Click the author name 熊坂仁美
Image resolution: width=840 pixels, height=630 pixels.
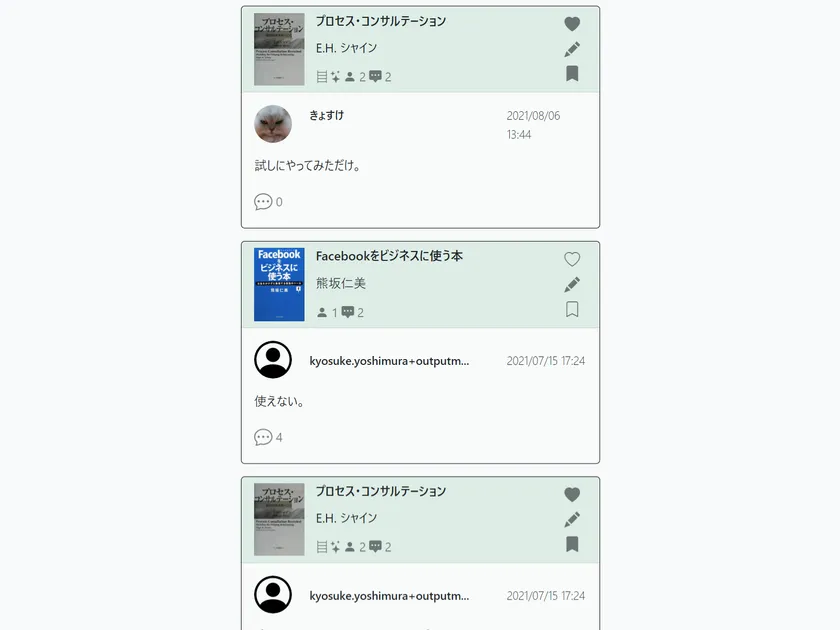click(x=341, y=283)
